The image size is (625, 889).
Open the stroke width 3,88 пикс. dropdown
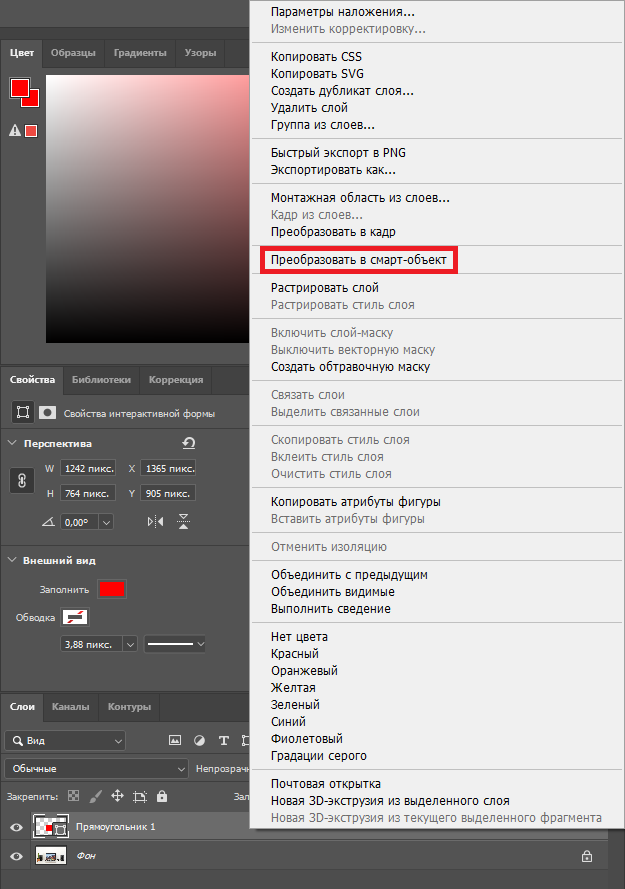[x=130, y=645]
